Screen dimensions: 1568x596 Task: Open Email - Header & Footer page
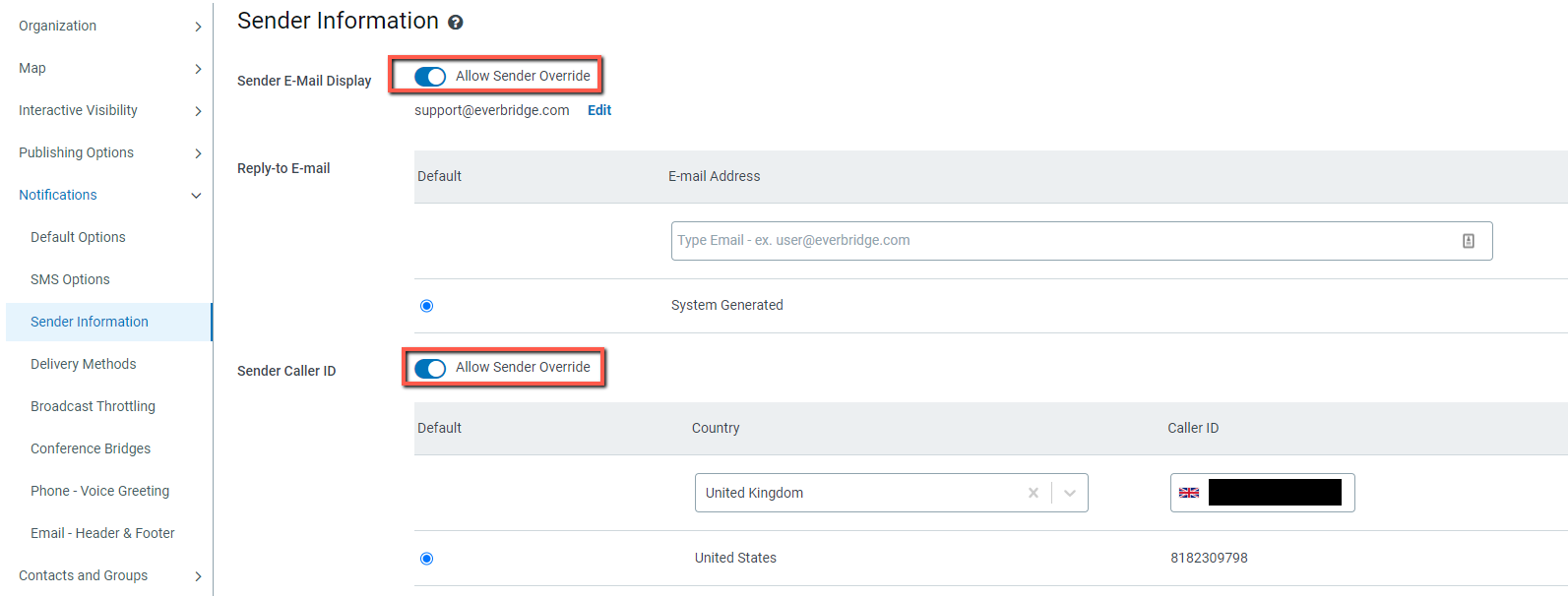(x=102, y=533)
